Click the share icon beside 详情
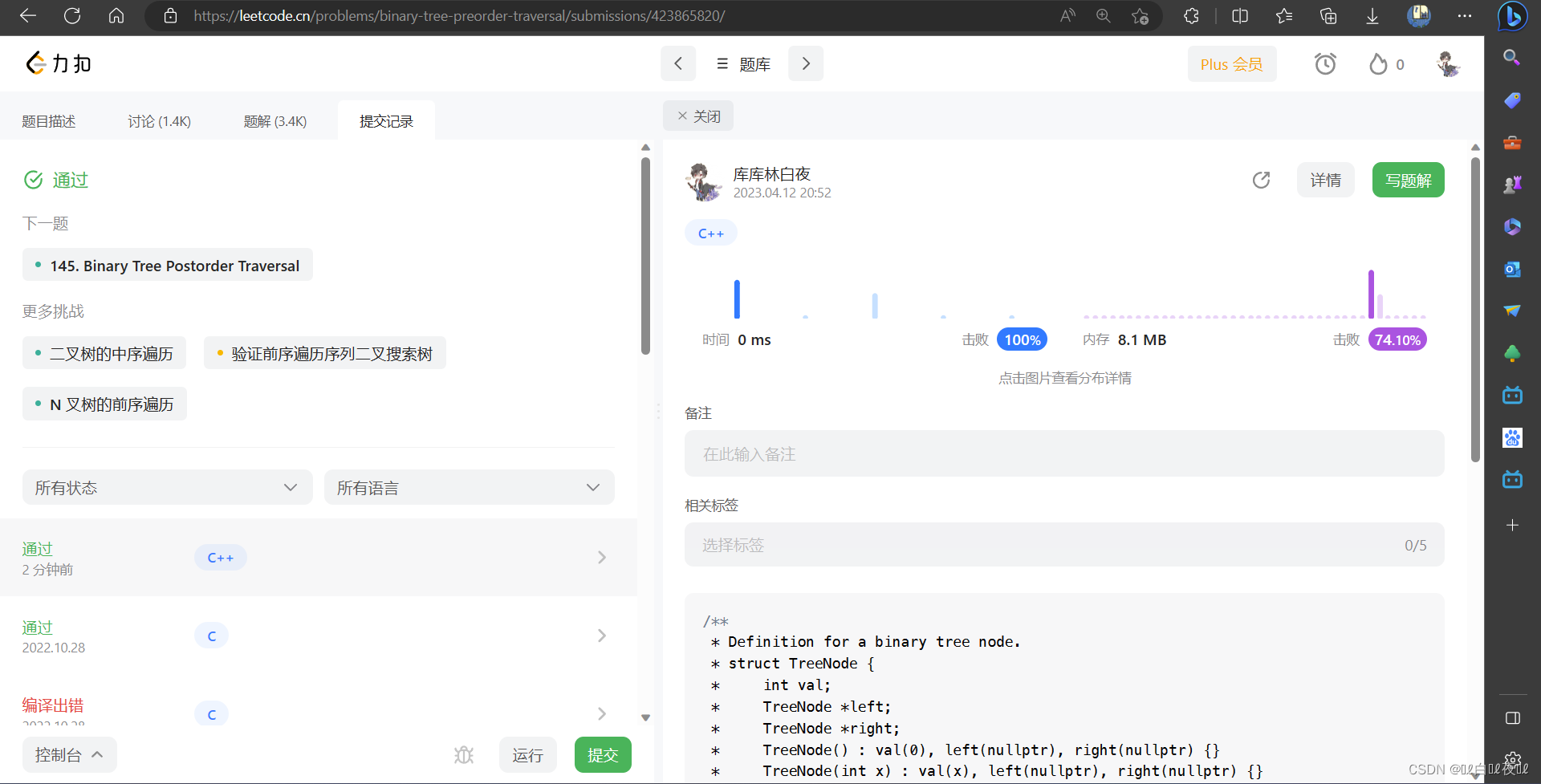 click(1261, 180)
